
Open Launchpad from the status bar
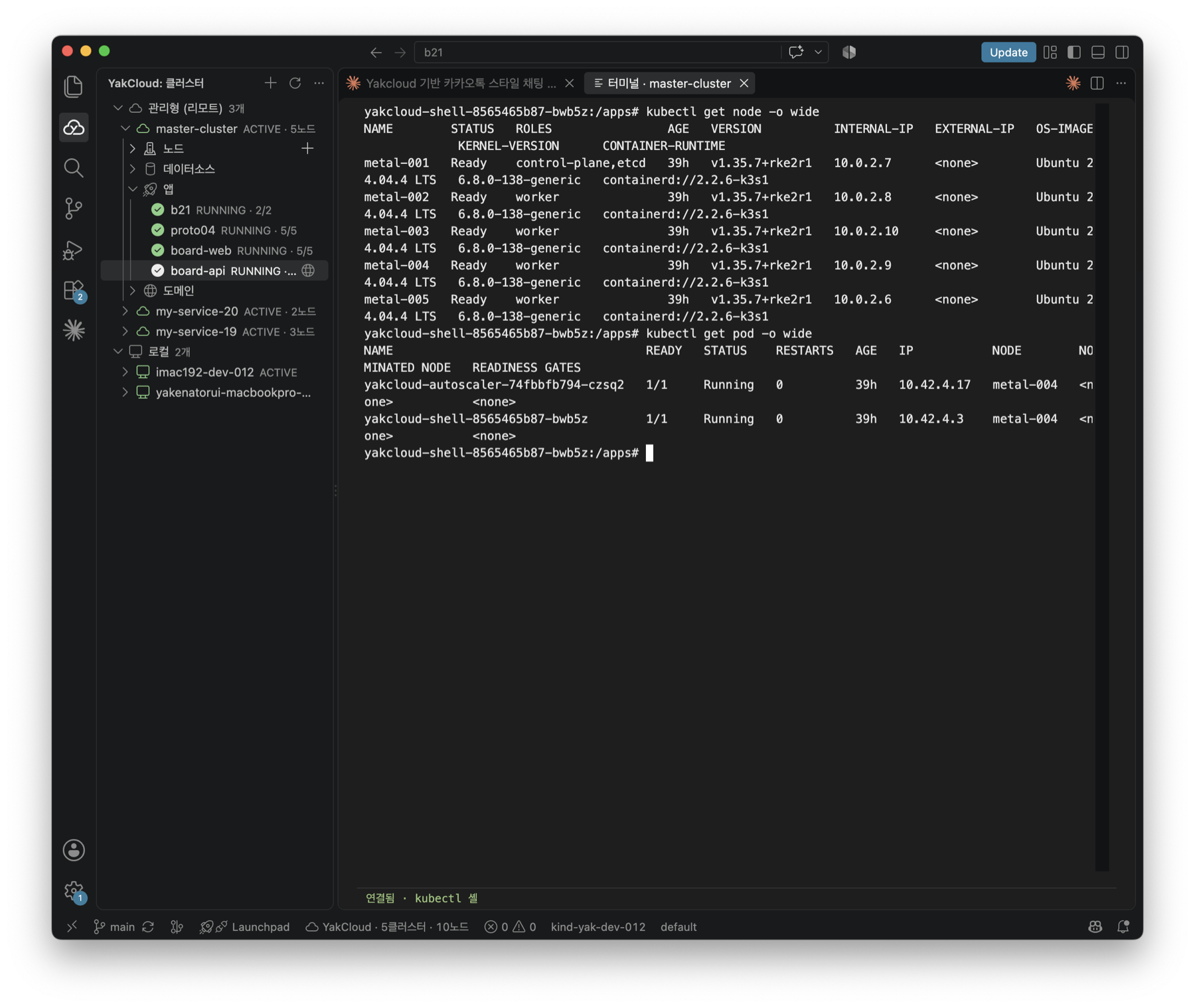point(245,926)
